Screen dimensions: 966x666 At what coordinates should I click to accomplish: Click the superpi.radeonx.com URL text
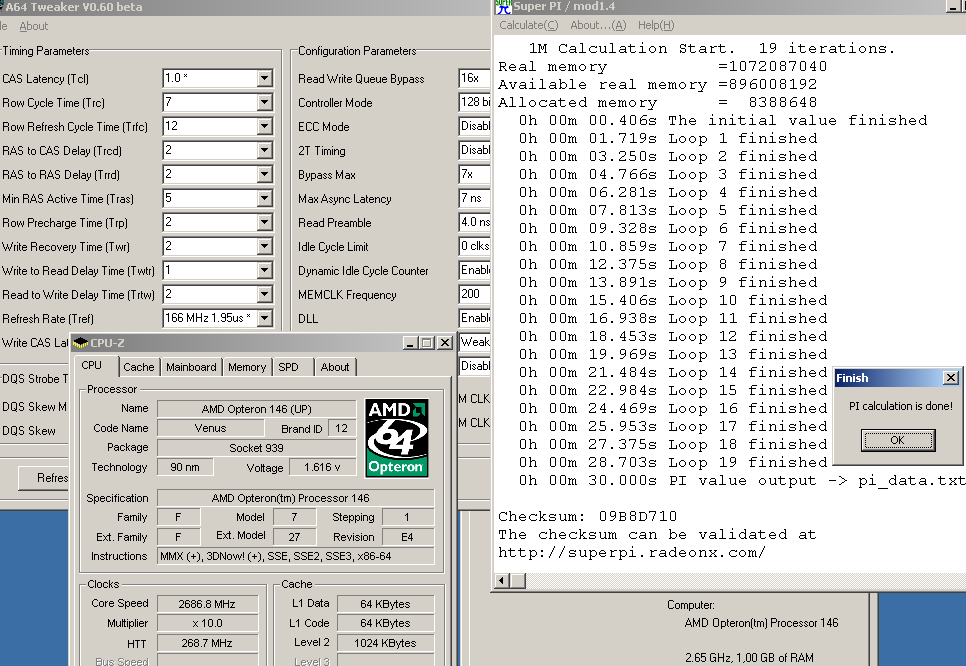click(x=631, y=552)
